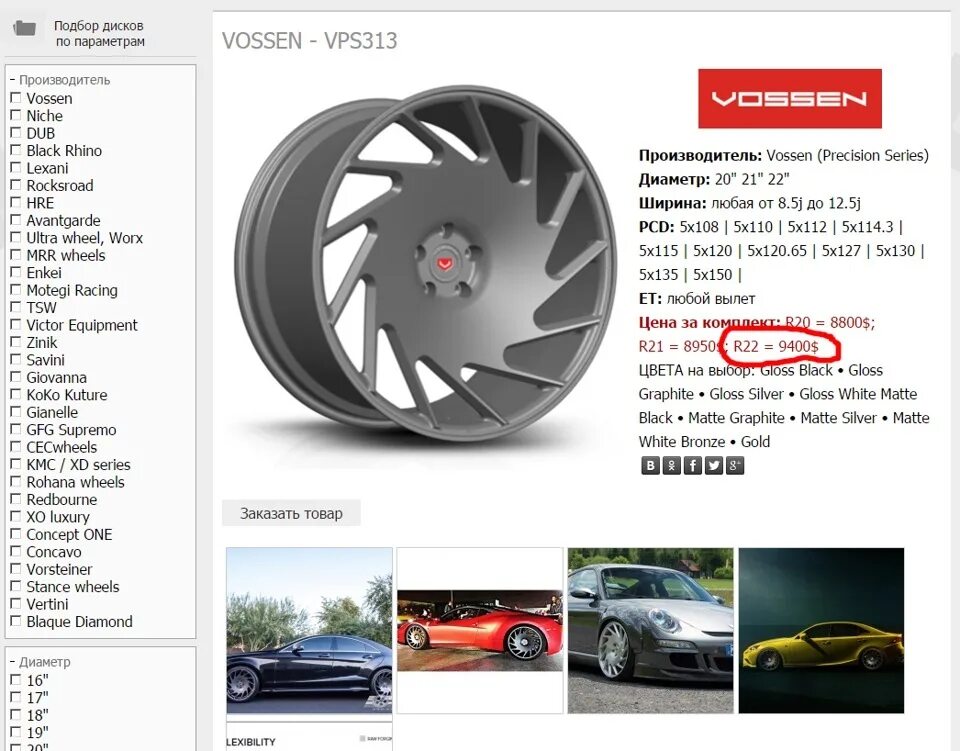Tick the Gianelle checkbox
This screenshot has height=751, width=960.
click(16, 411)
